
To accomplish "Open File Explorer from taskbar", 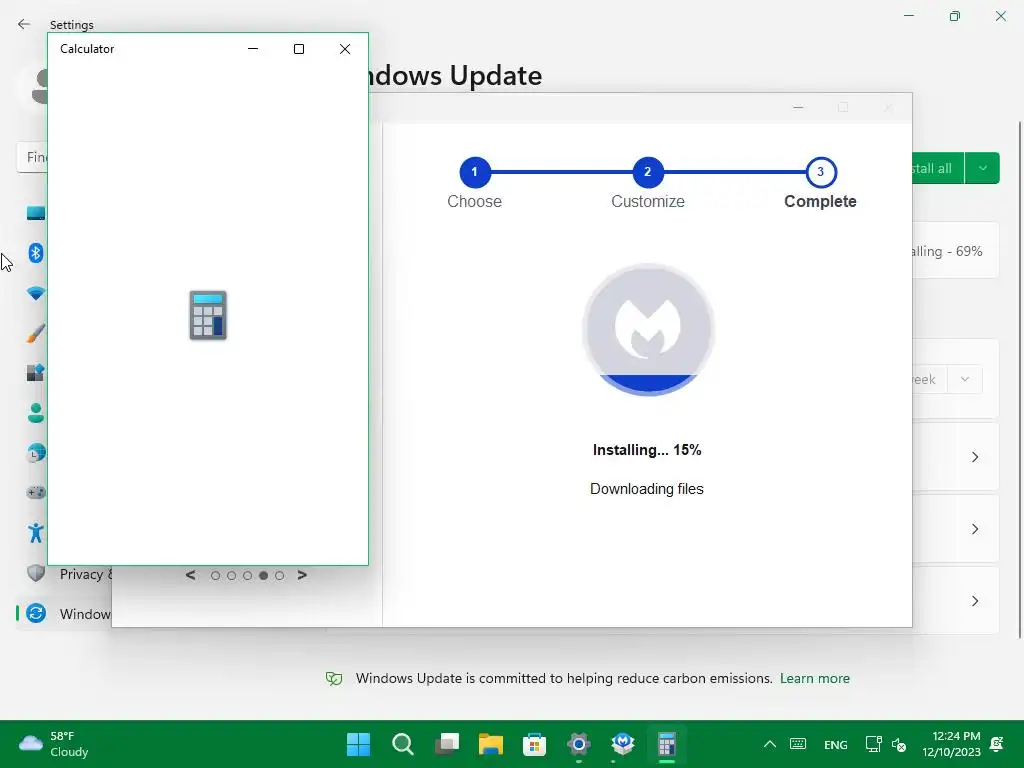I will click(x=490, y=744).
